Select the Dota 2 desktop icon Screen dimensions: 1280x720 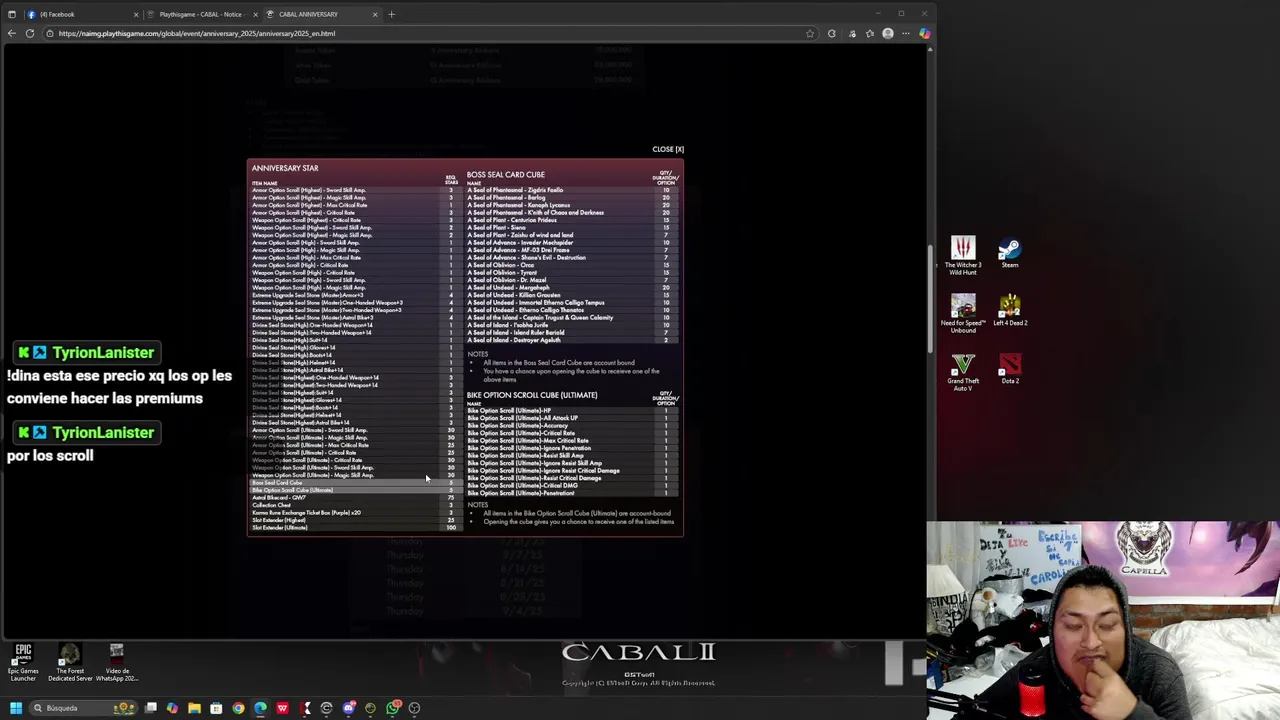point(1010,369)
